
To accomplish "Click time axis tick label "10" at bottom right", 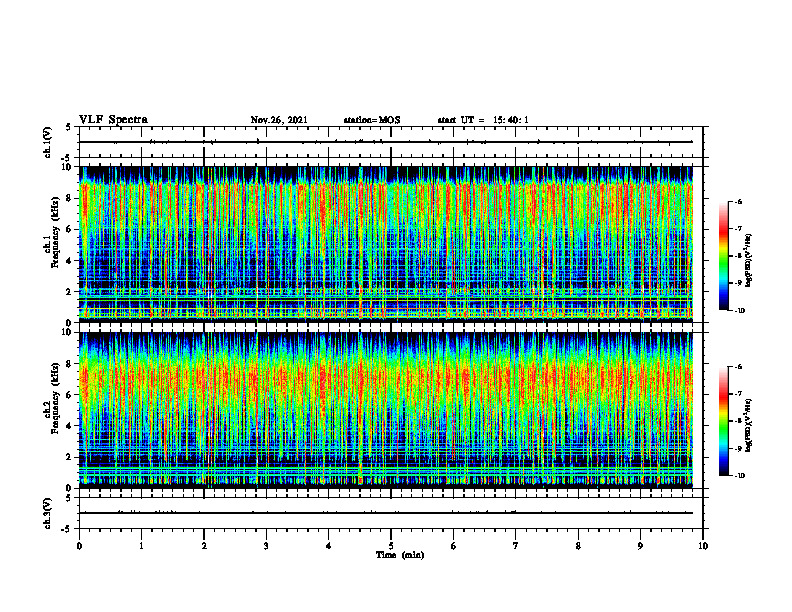I will pos(703,546).
